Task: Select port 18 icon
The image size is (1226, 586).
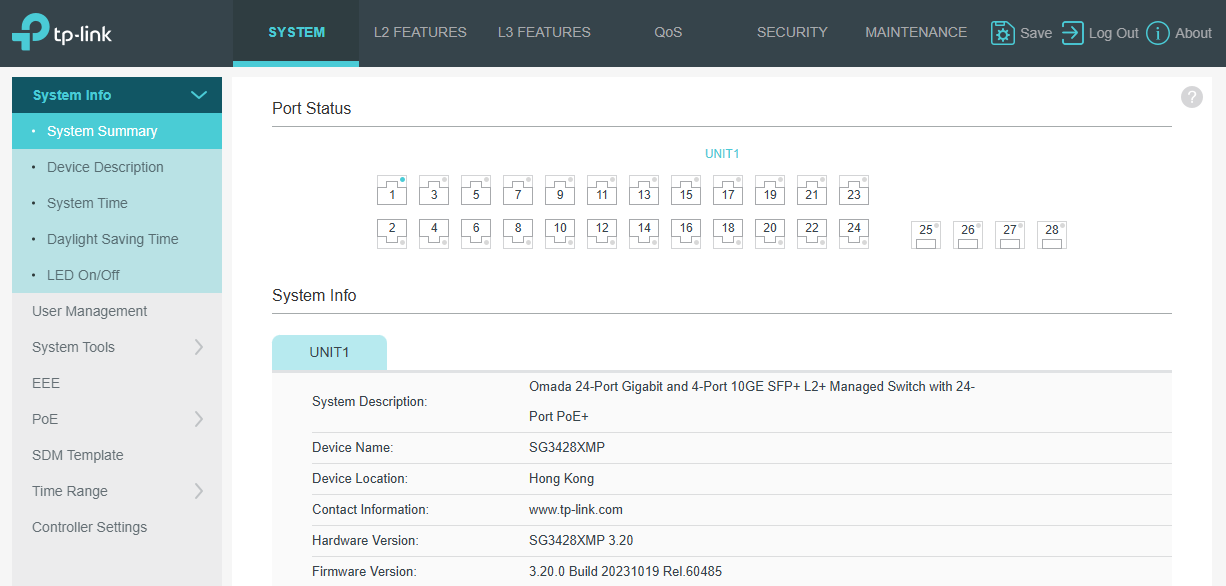Action: click(x=728, y=233)
